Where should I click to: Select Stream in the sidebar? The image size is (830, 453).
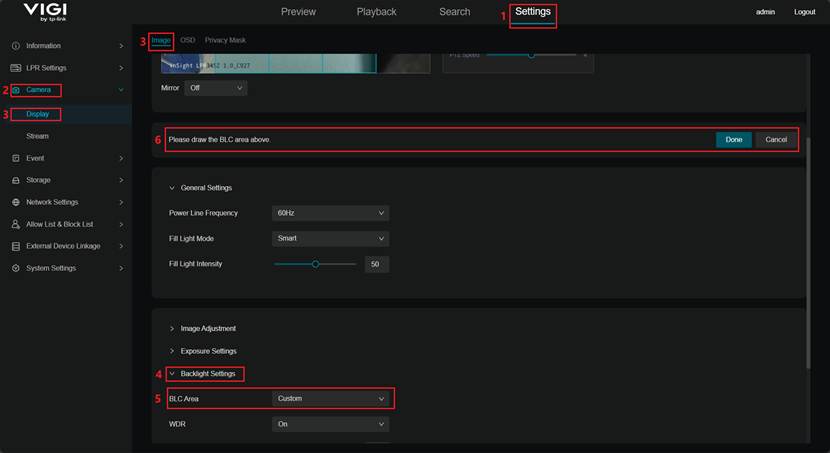(x=37, y=136)
